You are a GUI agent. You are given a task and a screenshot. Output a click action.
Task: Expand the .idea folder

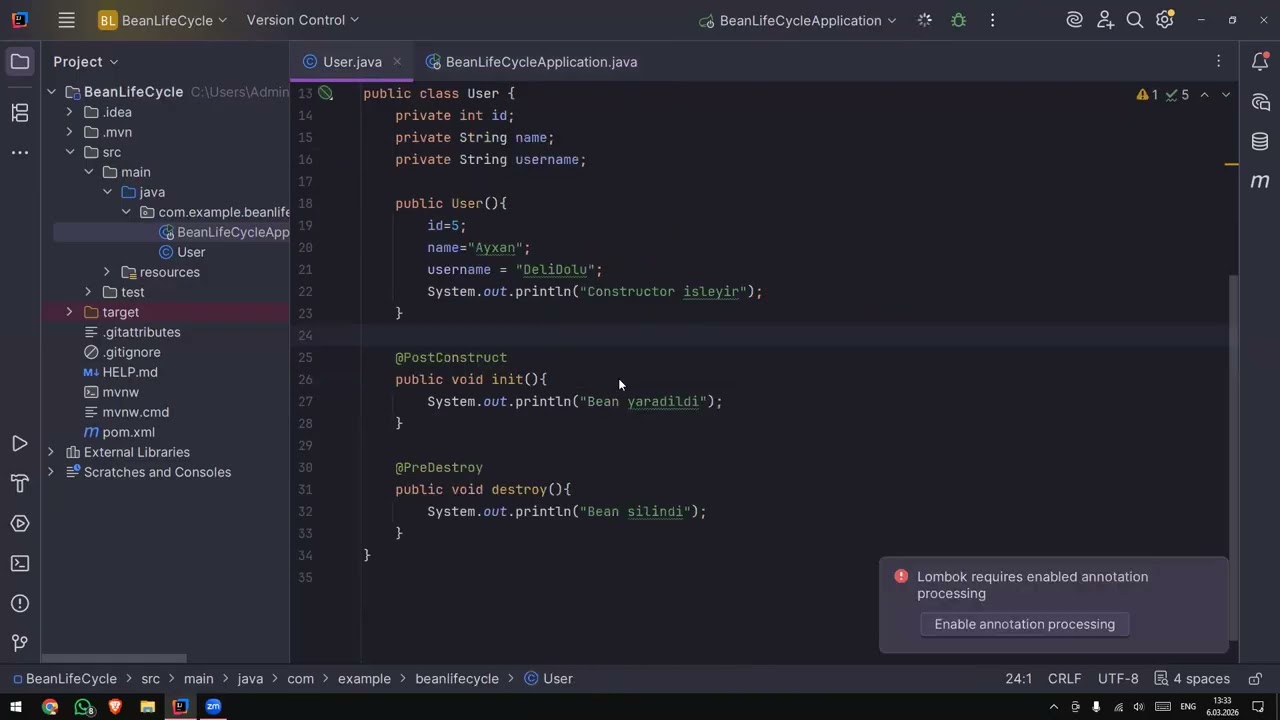(70, 112)
